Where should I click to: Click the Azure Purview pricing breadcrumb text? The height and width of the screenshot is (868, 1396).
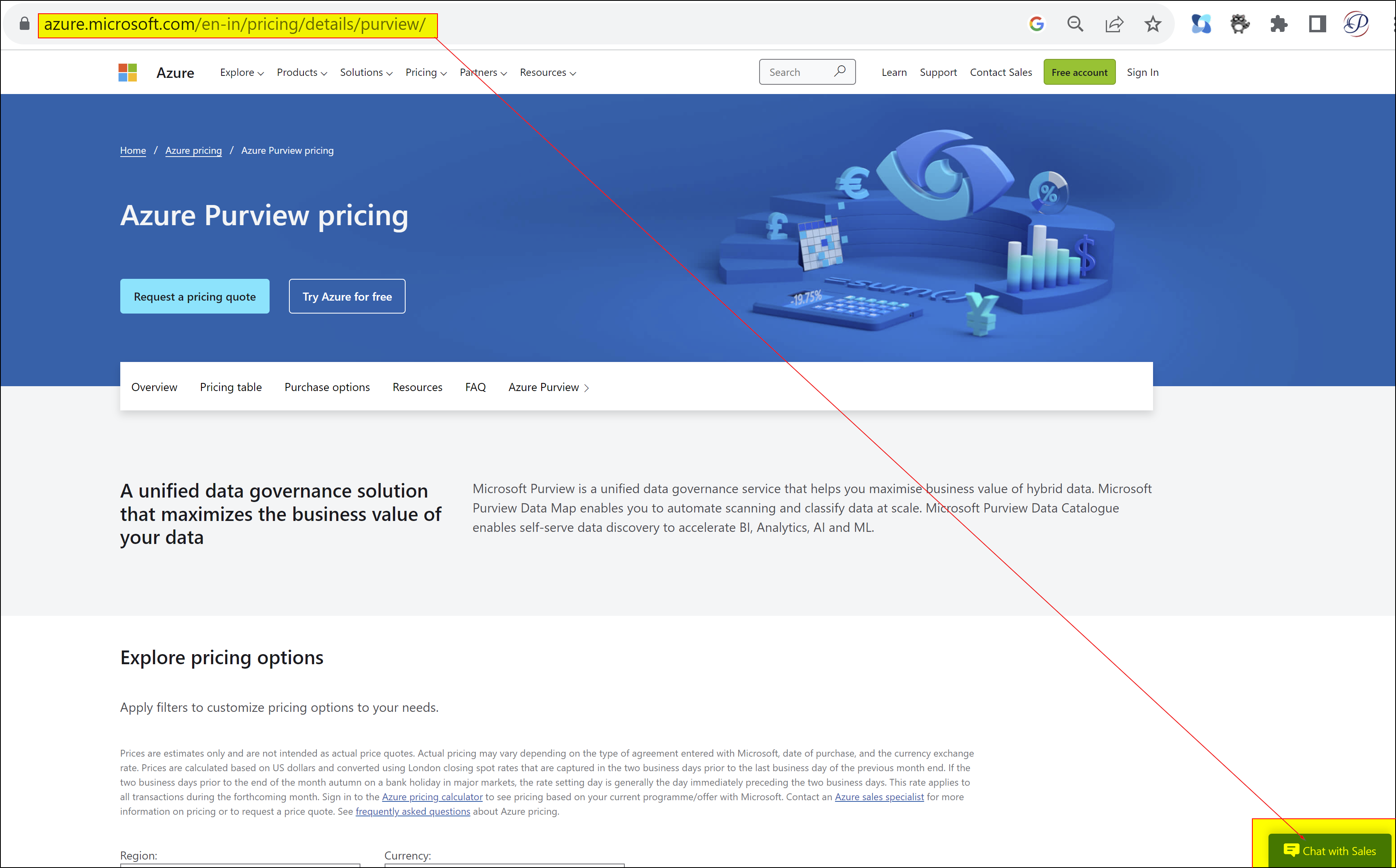point(287,151)
